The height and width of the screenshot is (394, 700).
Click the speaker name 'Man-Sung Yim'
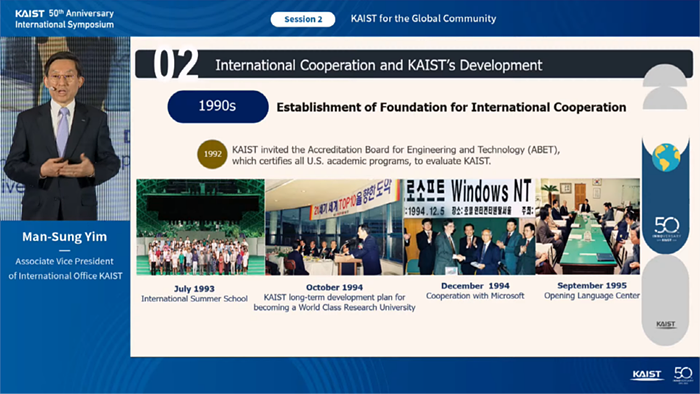click(65, 236)
